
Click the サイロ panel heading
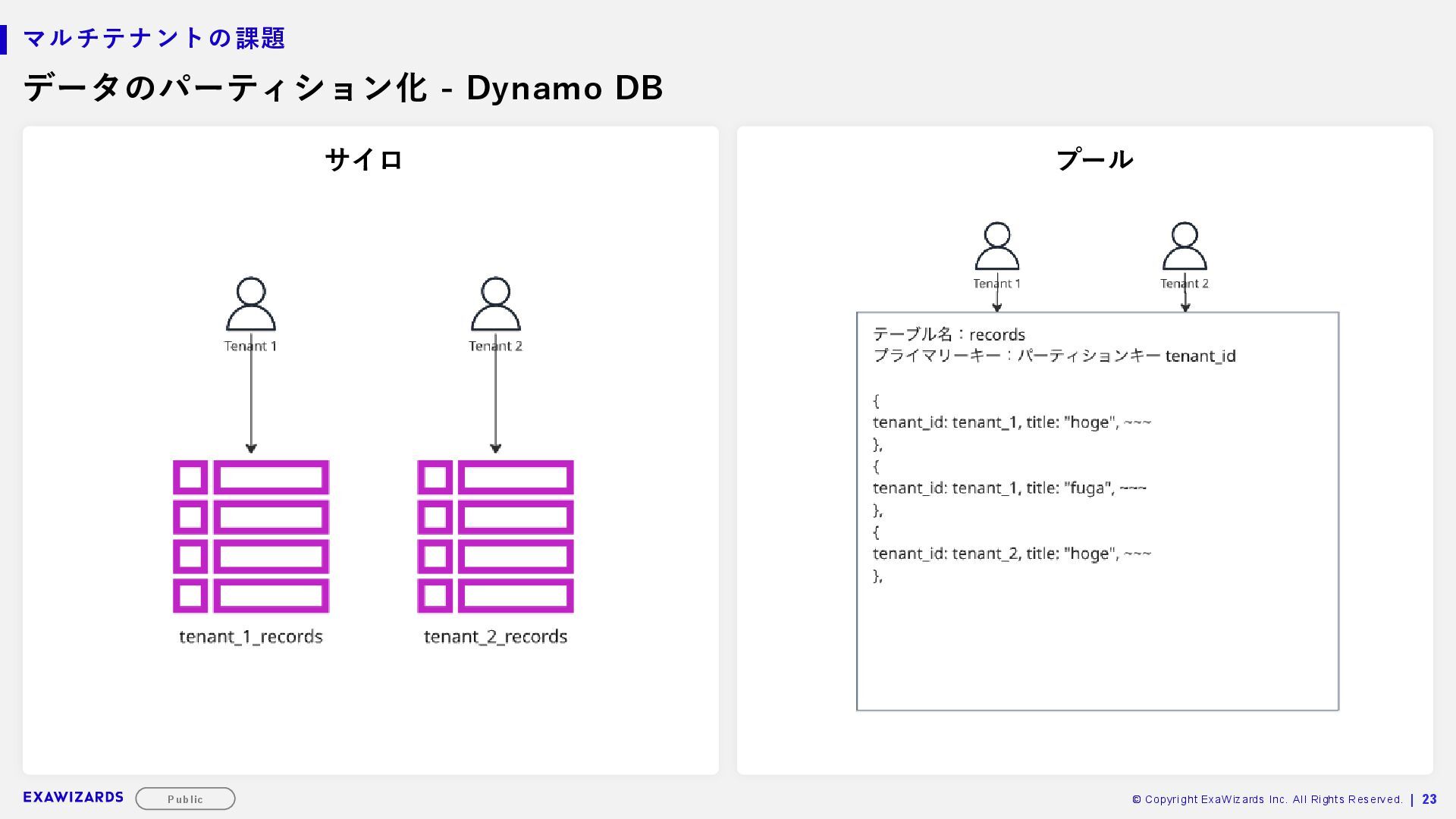click(x=364, y=160)
